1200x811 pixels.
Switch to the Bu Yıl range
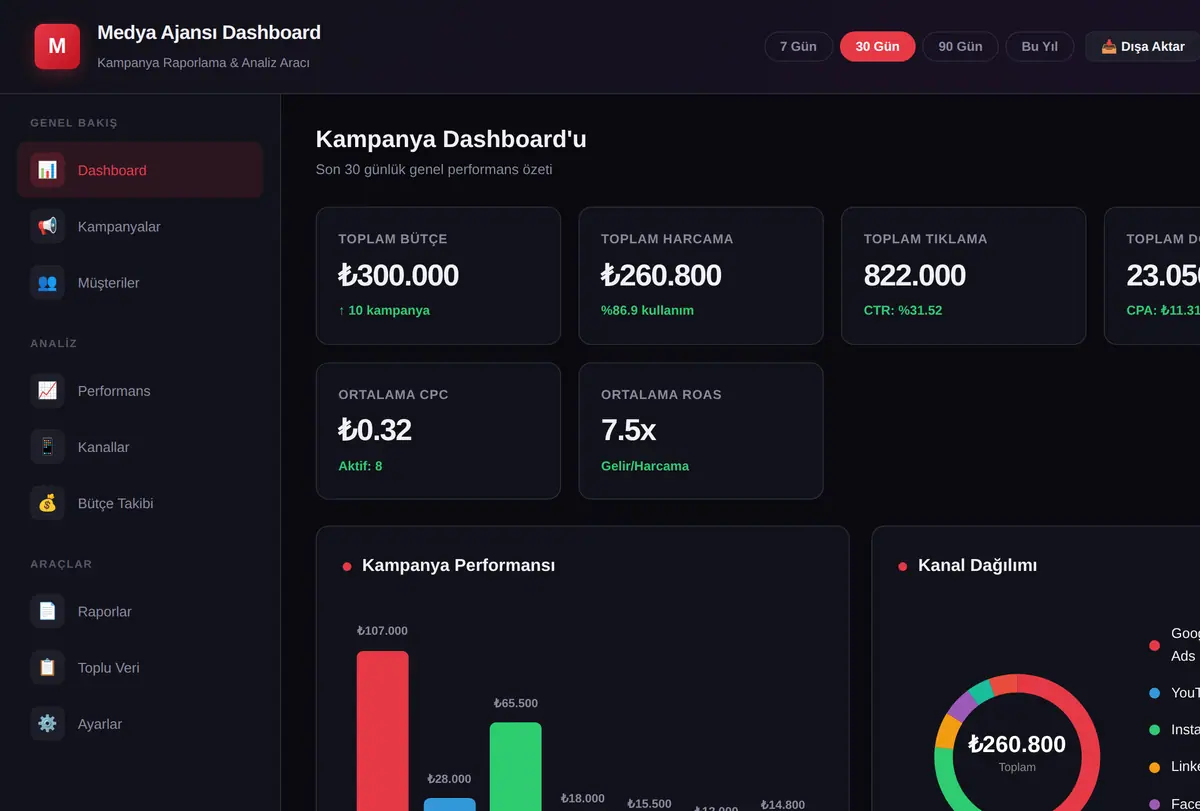pos(1039,46)
